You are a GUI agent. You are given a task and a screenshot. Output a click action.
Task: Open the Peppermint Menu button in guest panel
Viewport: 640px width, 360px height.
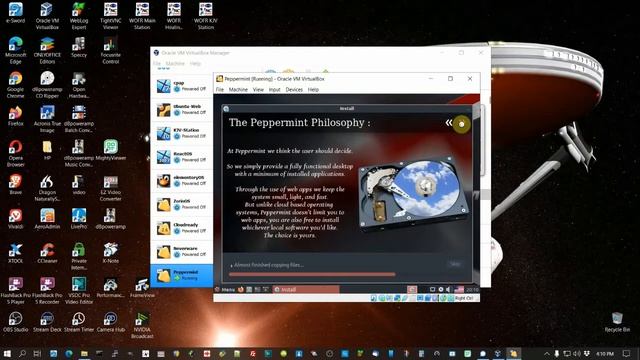[x=225, y=289]
